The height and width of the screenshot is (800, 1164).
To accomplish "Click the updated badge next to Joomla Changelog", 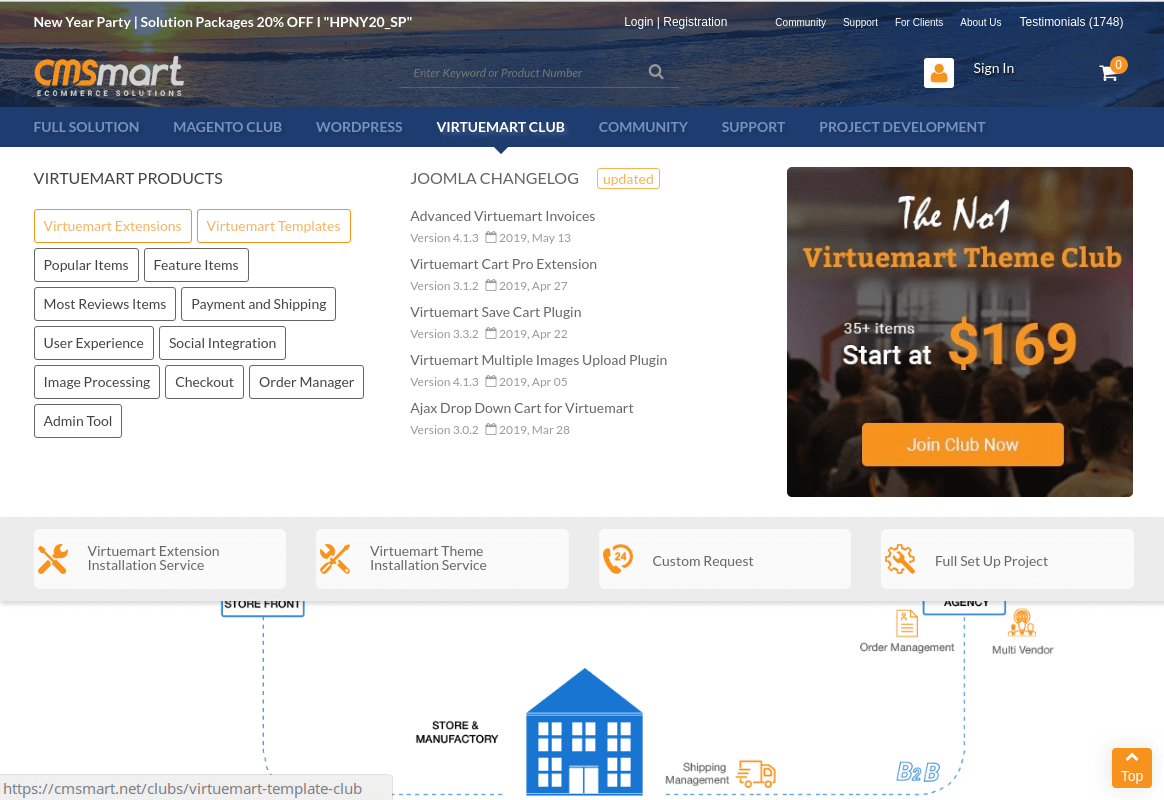I will [x=628, y=179].
